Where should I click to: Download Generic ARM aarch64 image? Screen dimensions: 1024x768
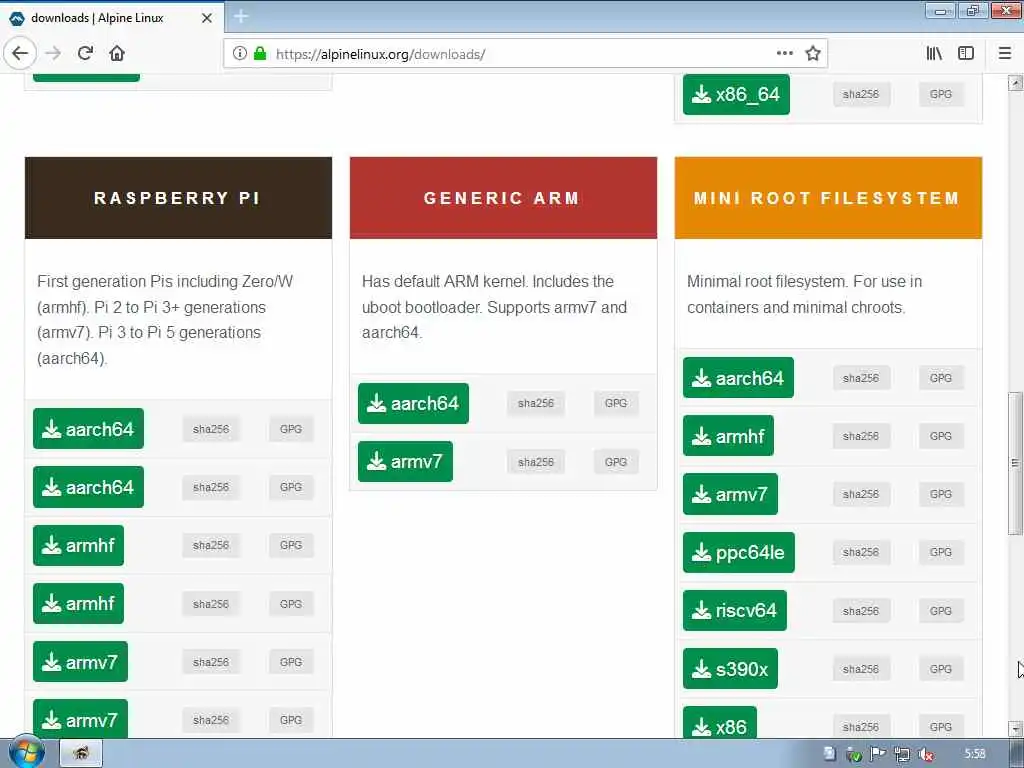[x=413, y=404]
